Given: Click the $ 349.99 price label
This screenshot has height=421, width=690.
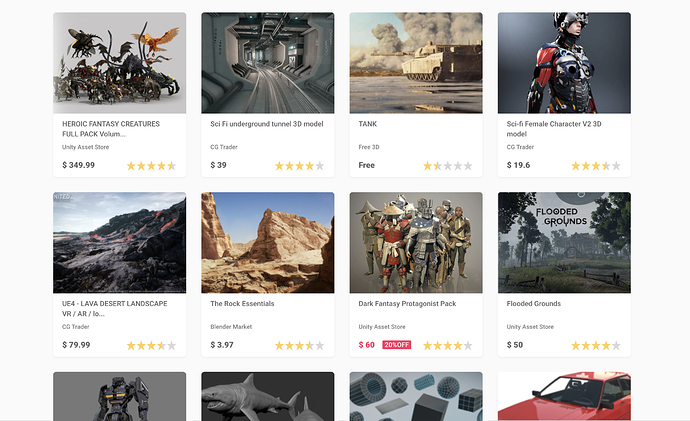Looking at the screenshot, I should 78,165.
